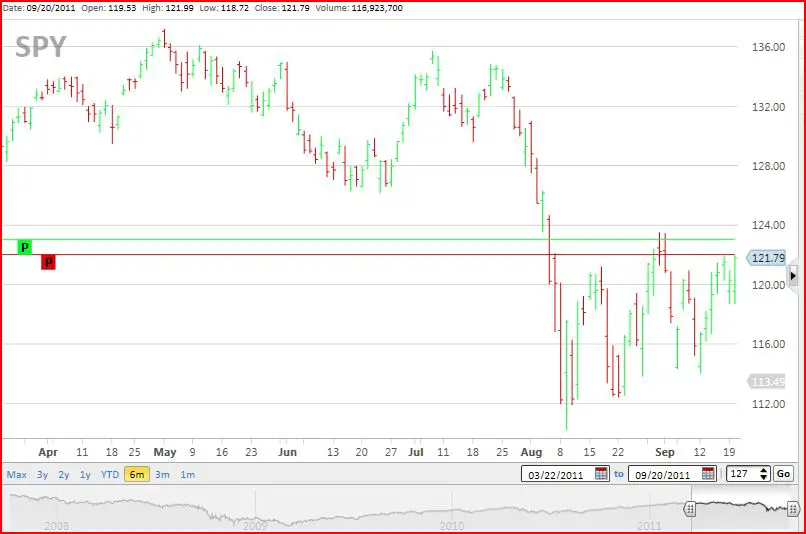Click the 124.00 price axis label
This screenshot has height=534, width=806.
(x=768, y=225)
